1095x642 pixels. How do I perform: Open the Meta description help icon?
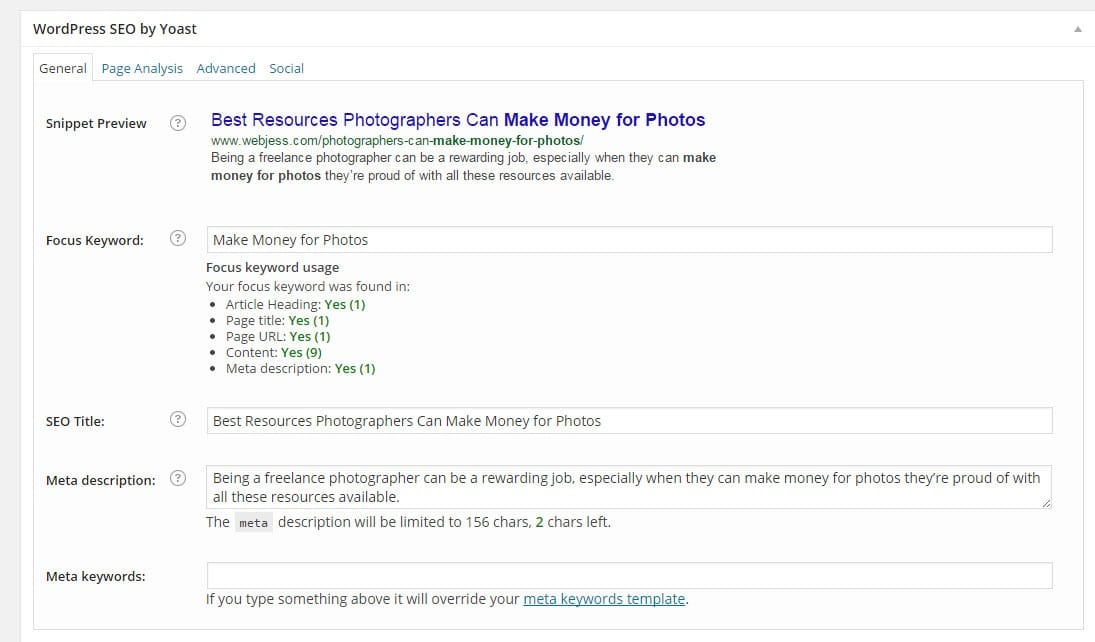[x=178, y=478]
